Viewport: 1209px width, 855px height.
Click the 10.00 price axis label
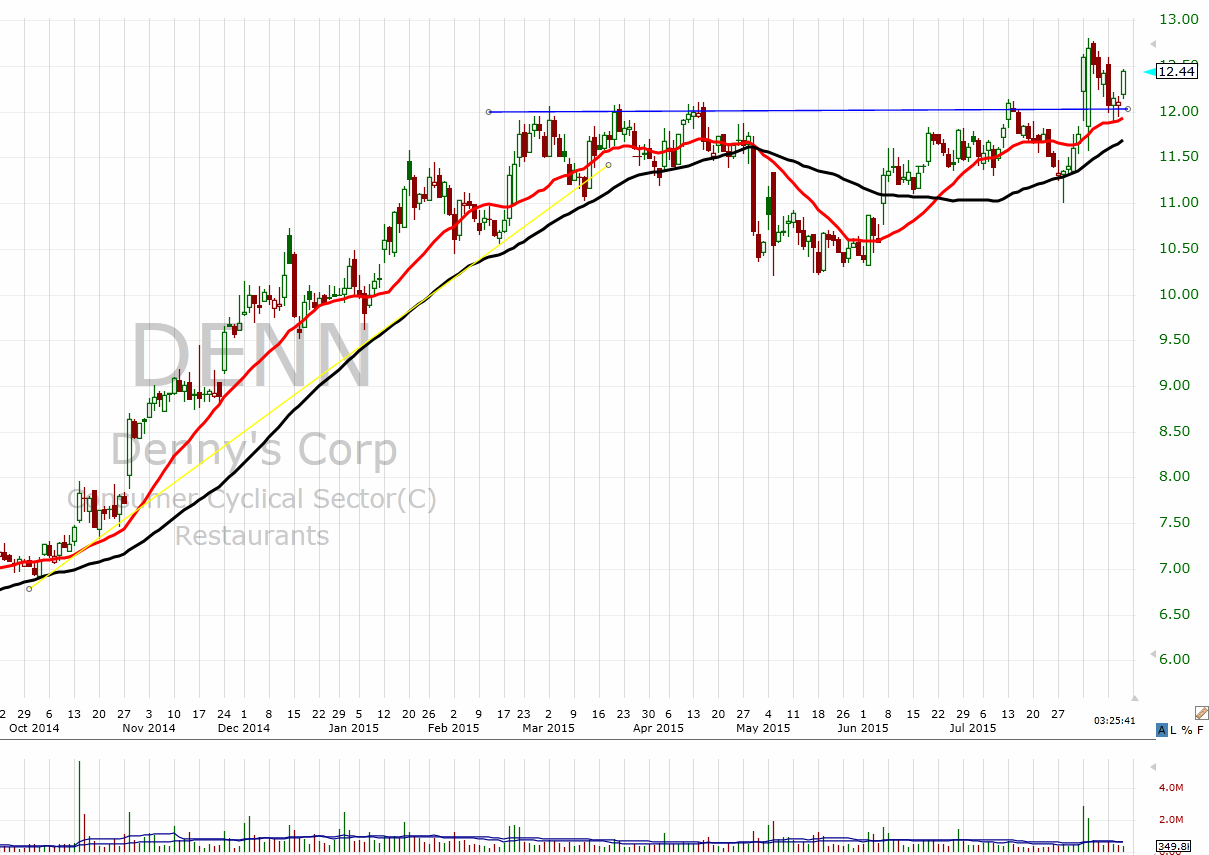click(1180, 294)
